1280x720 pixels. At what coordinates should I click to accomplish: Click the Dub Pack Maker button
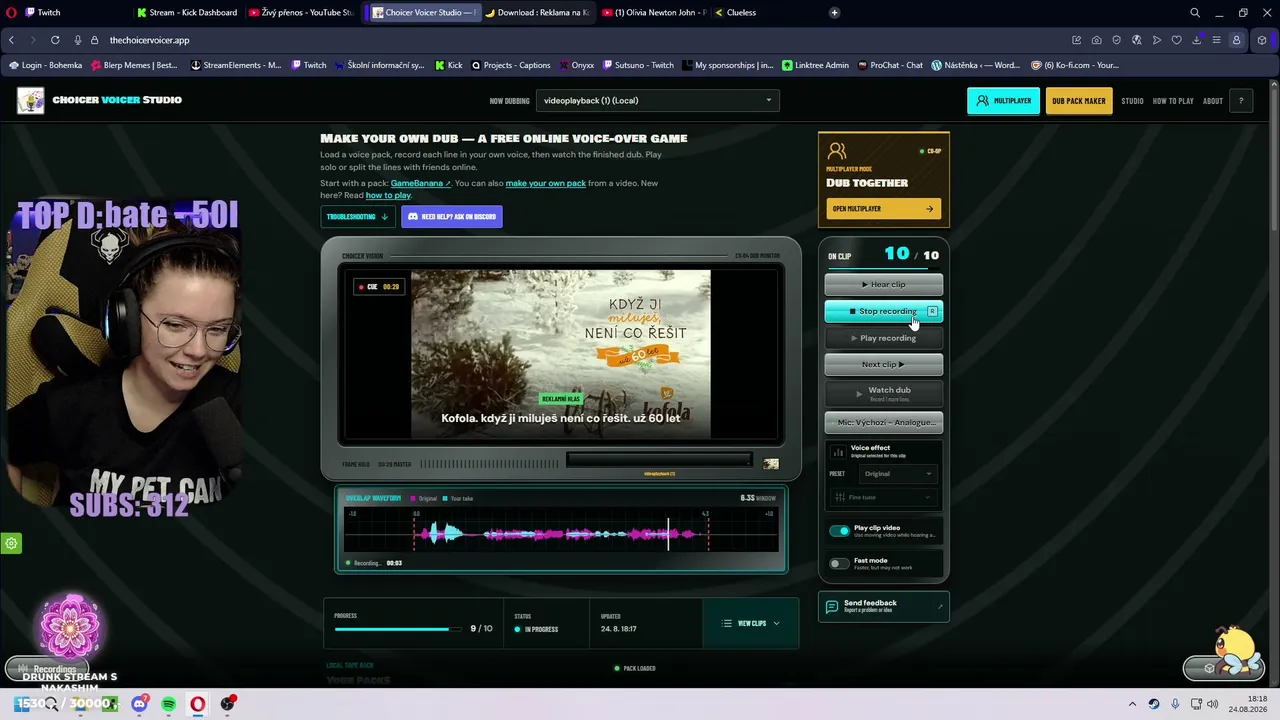(1079, 101)
